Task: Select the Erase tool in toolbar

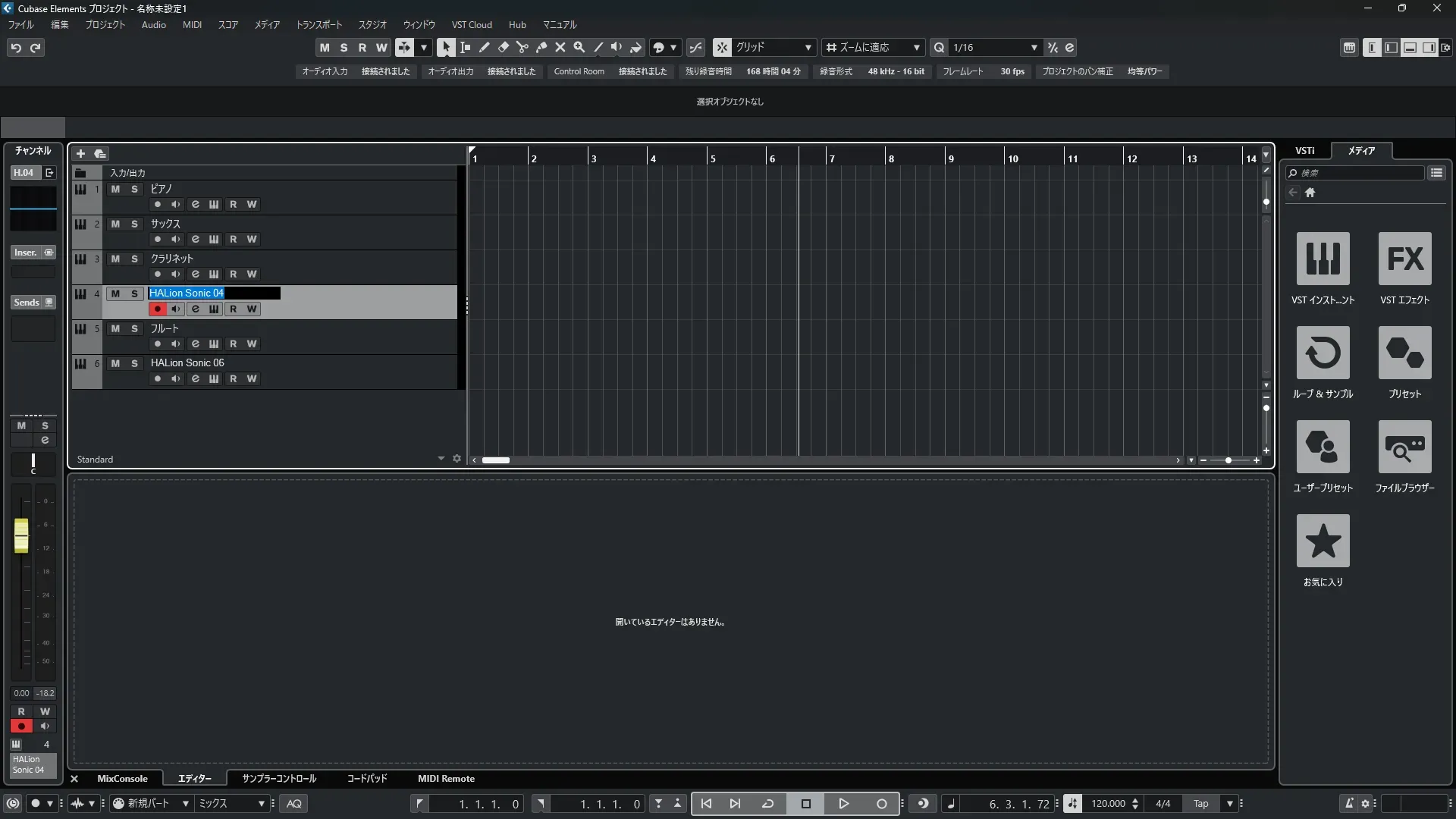Action: click(504, 47)
